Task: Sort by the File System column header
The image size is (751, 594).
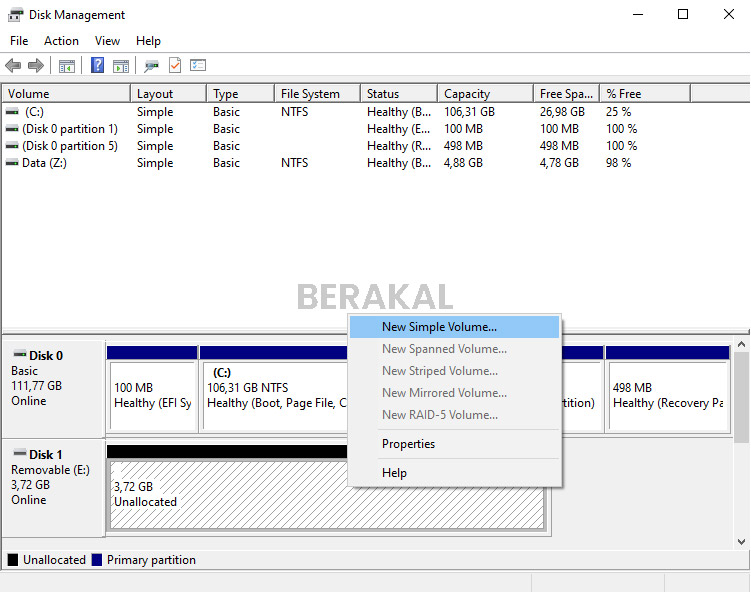Action: click(x=310, y=94)
